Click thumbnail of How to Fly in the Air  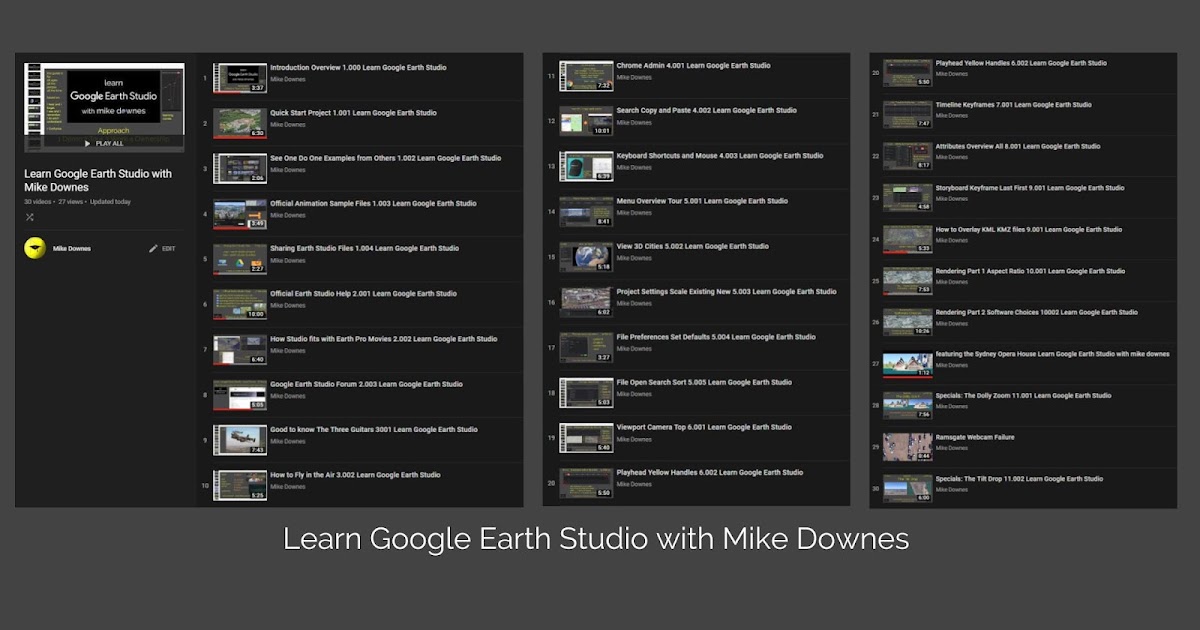[x=240, y=485]
